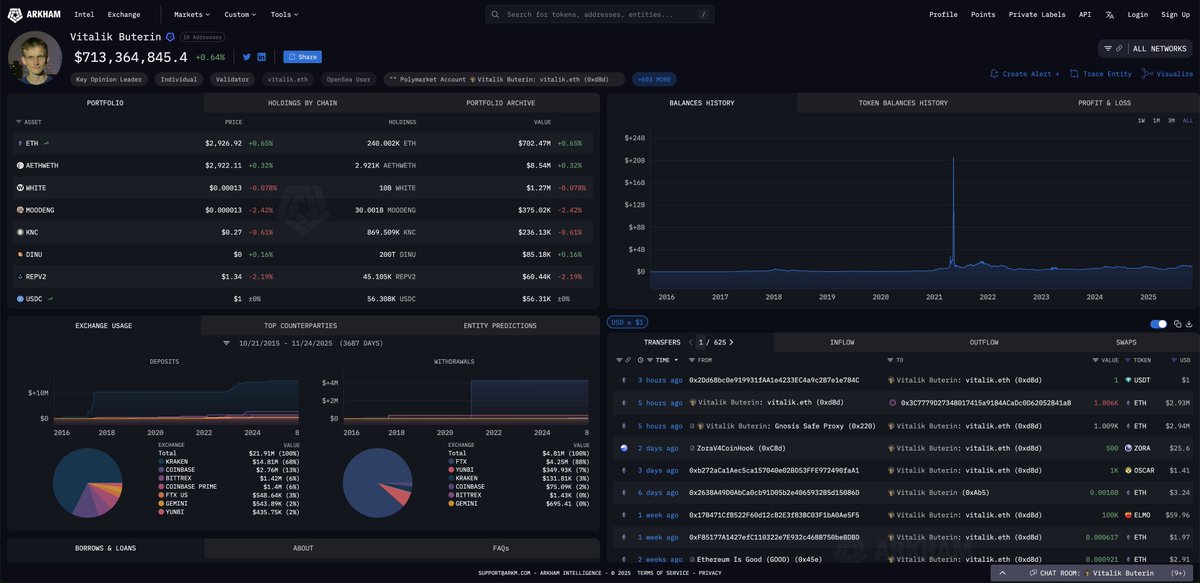Screen dimensions: 1200x583
Task: Switch to Portfolio Archive tab
Action: (x=500, y=103)
